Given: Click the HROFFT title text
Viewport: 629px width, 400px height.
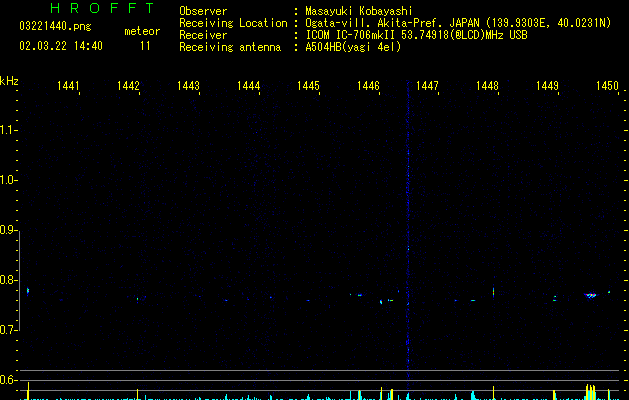Looking at the screenshot, I should coord(103,8).
